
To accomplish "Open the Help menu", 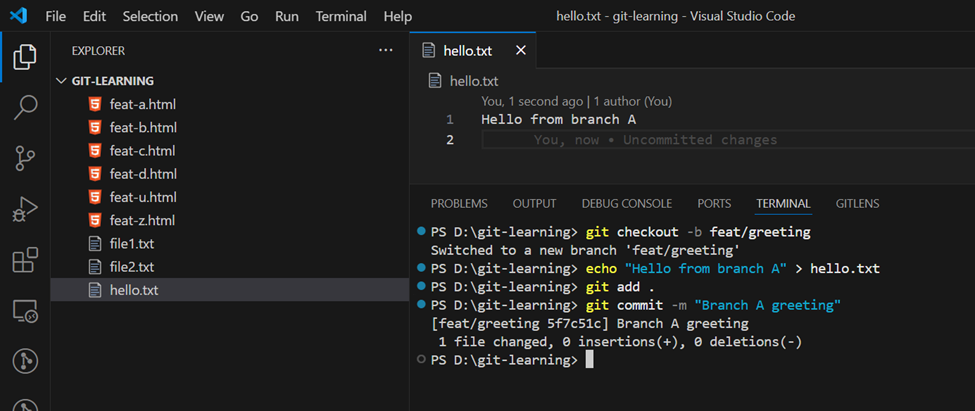I will 397,16.
